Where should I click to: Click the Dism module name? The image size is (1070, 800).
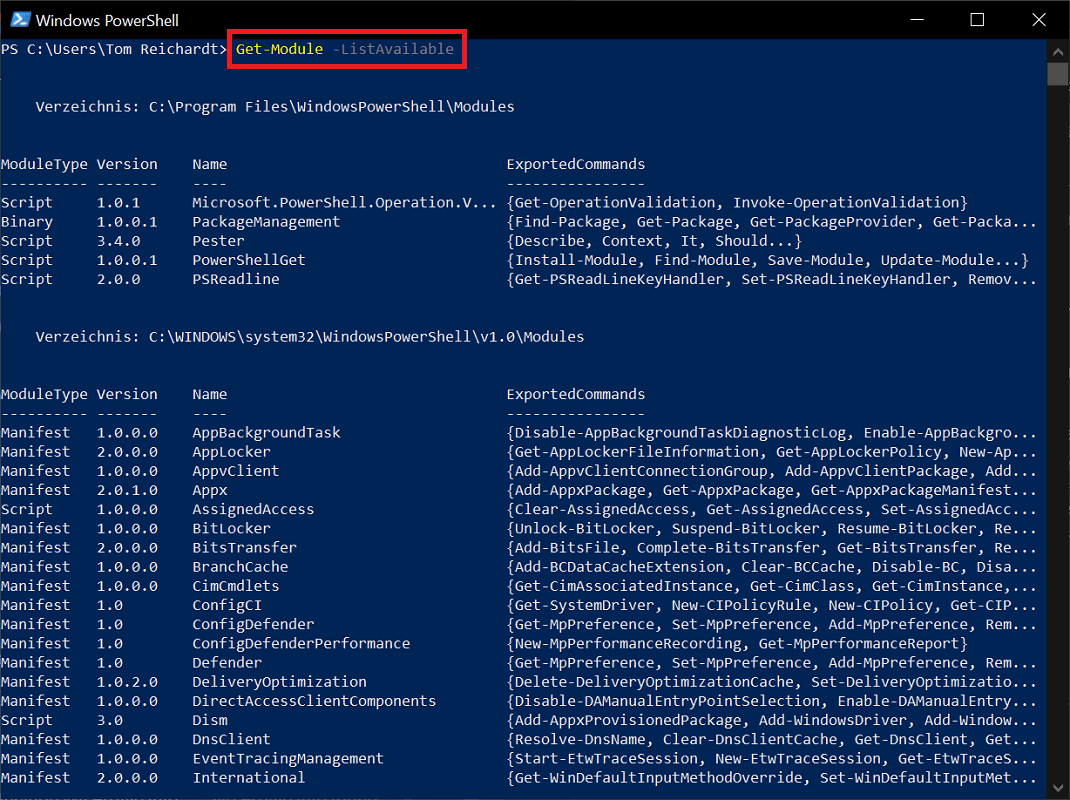pyautogui.click(x=209, y=719)
